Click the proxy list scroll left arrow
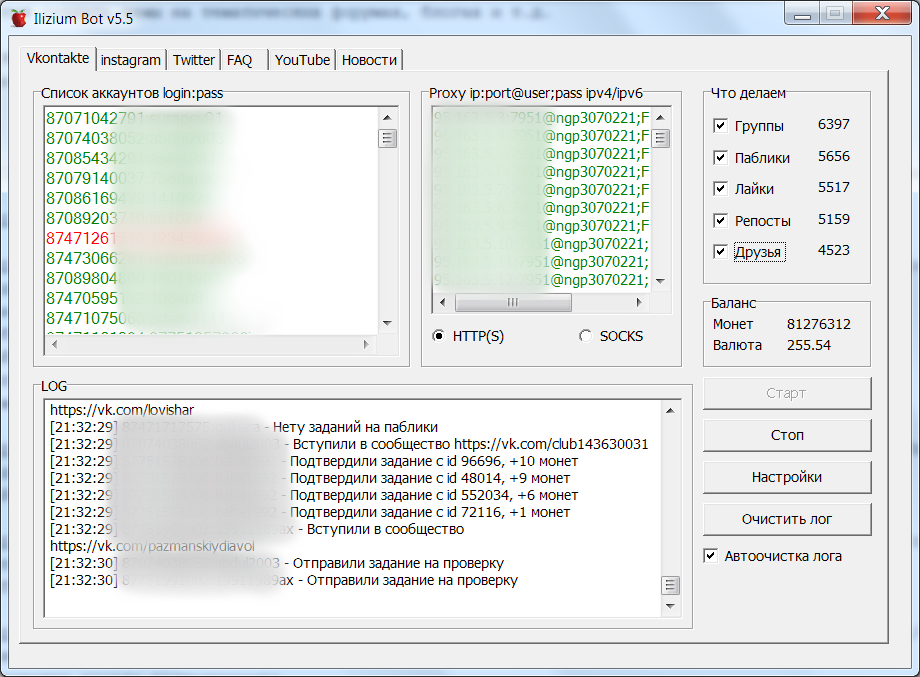The image size is (920, 677). tap(442, 303)
